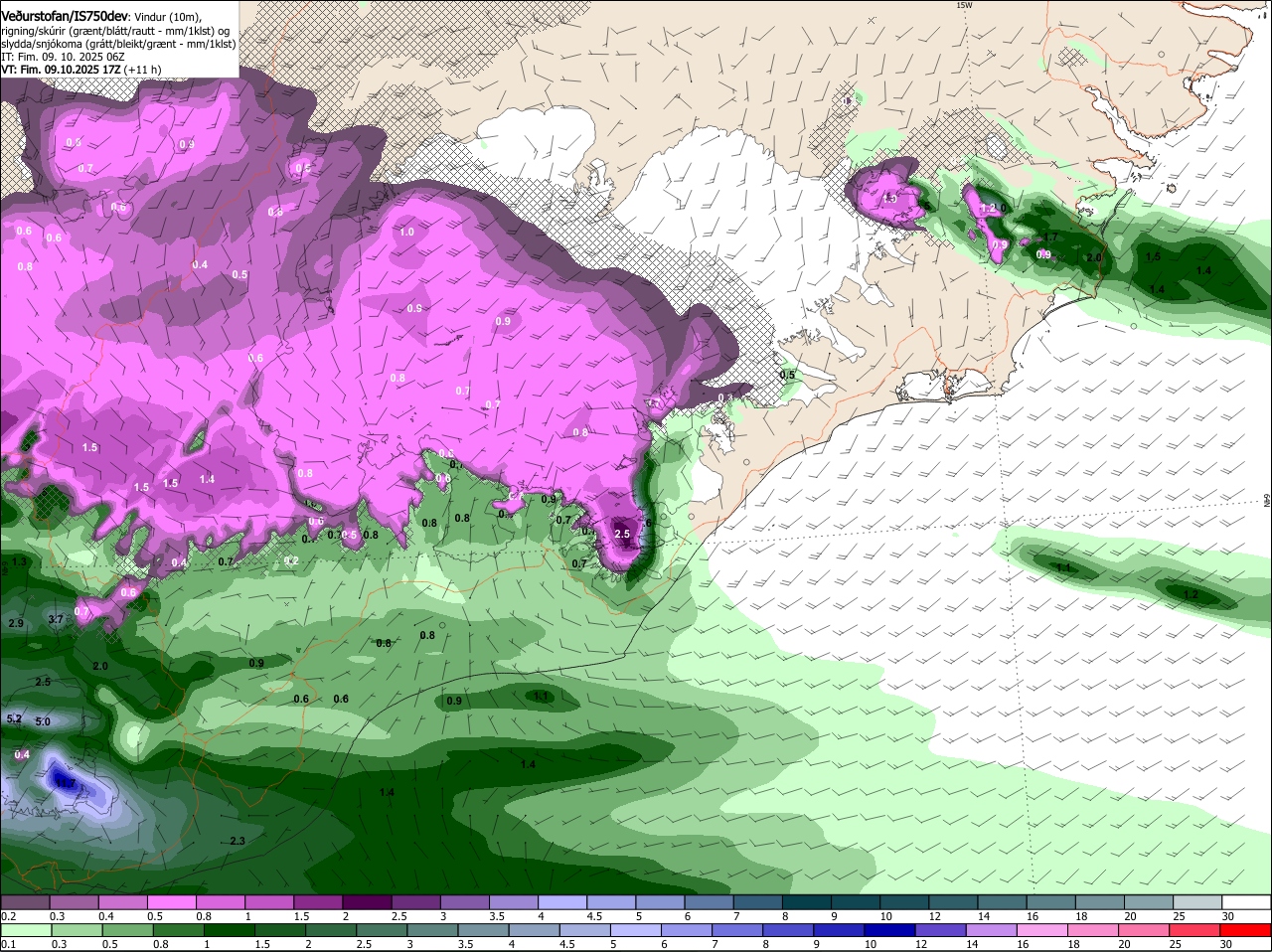Image resolution: width=1272 pixels, height=952 pixels.
Task: Click the 0.1 label starting the rain scale
Action: tap(8, 944)
